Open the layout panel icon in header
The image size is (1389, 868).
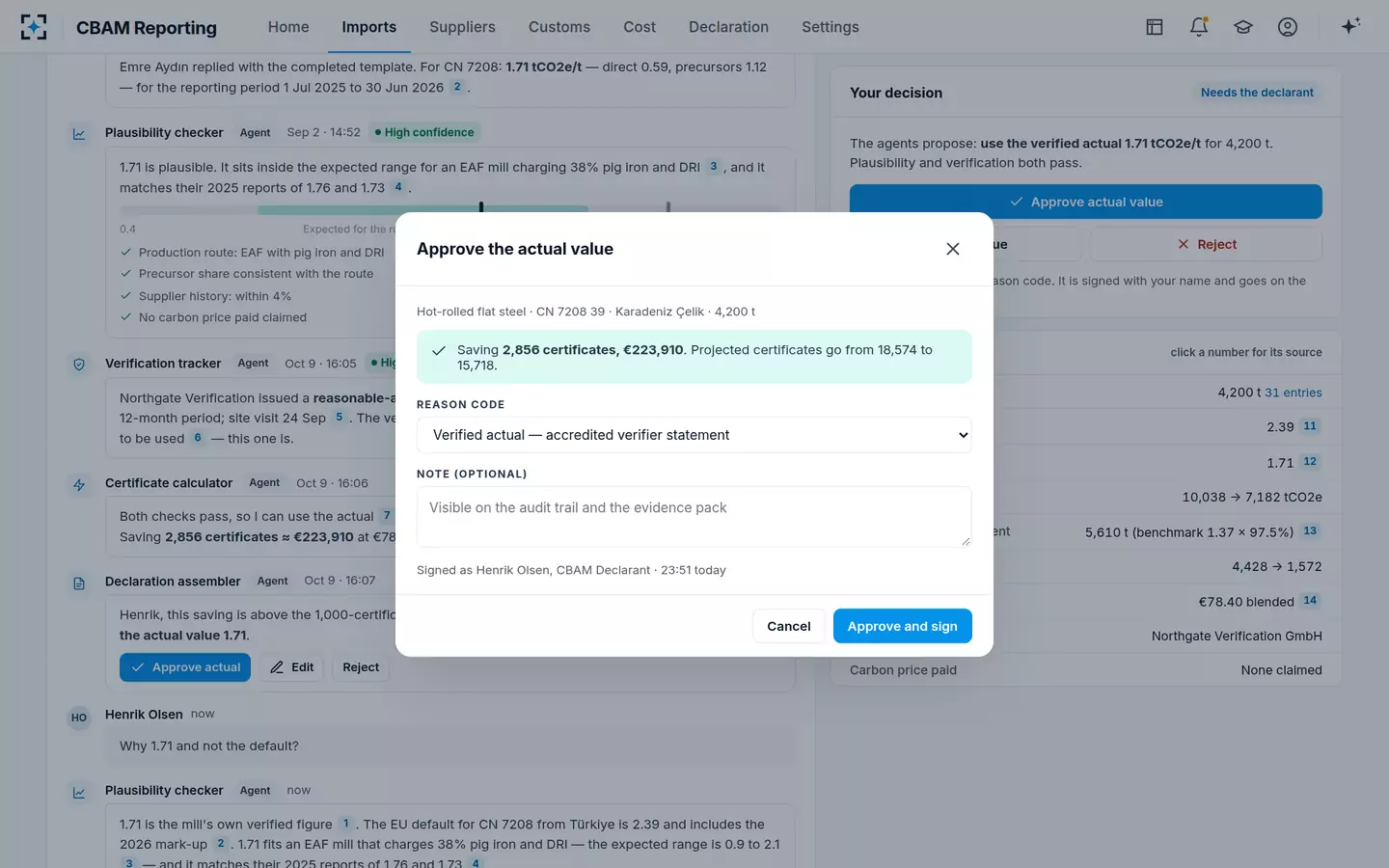(1155, 27)
